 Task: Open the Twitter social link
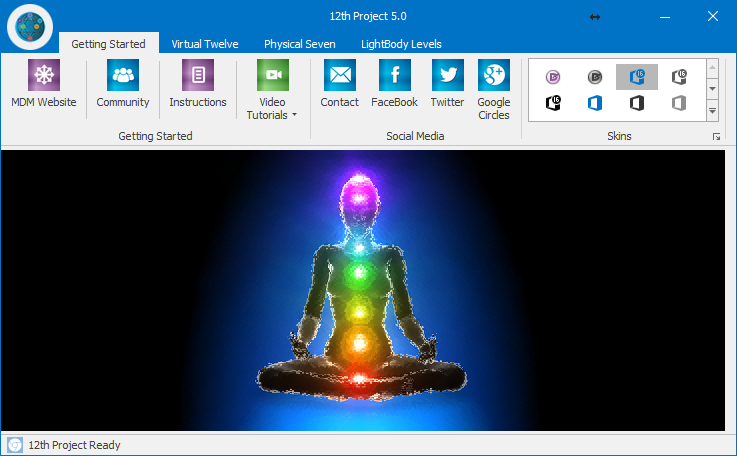coord(447,85)
